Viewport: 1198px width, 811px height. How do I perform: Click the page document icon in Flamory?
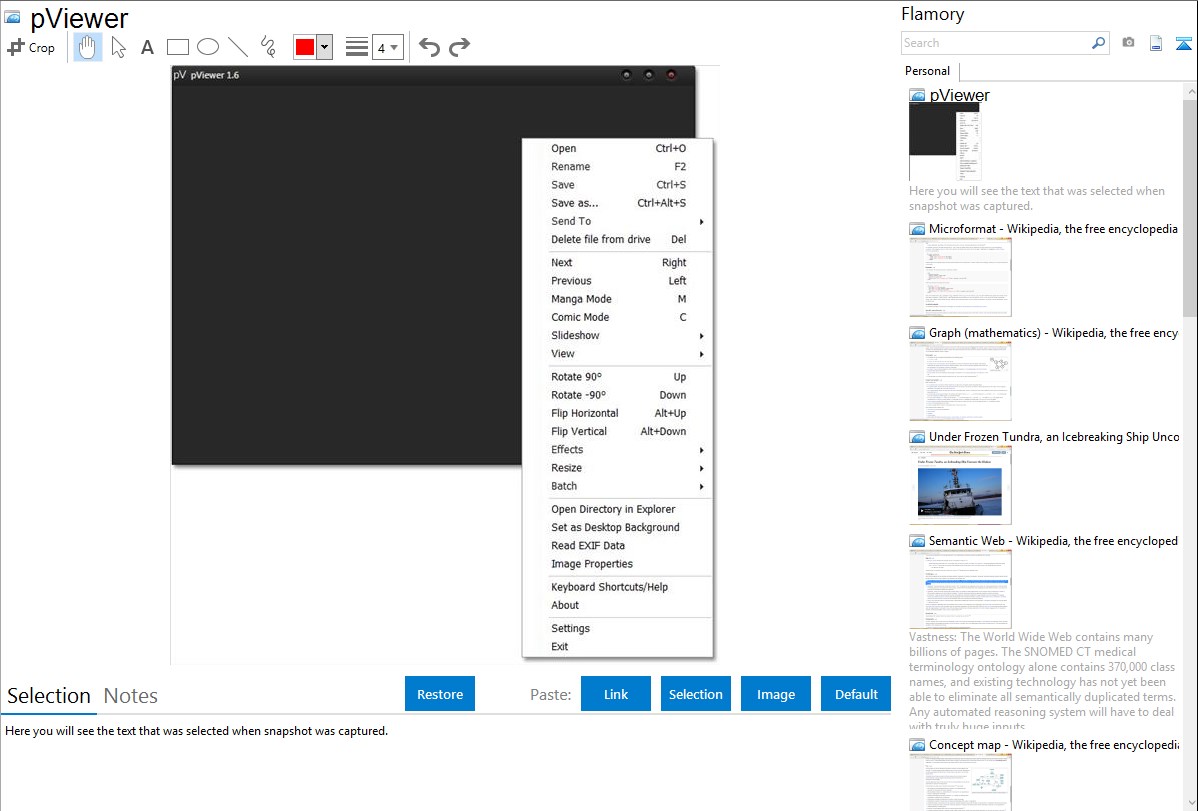point(1156,43)
